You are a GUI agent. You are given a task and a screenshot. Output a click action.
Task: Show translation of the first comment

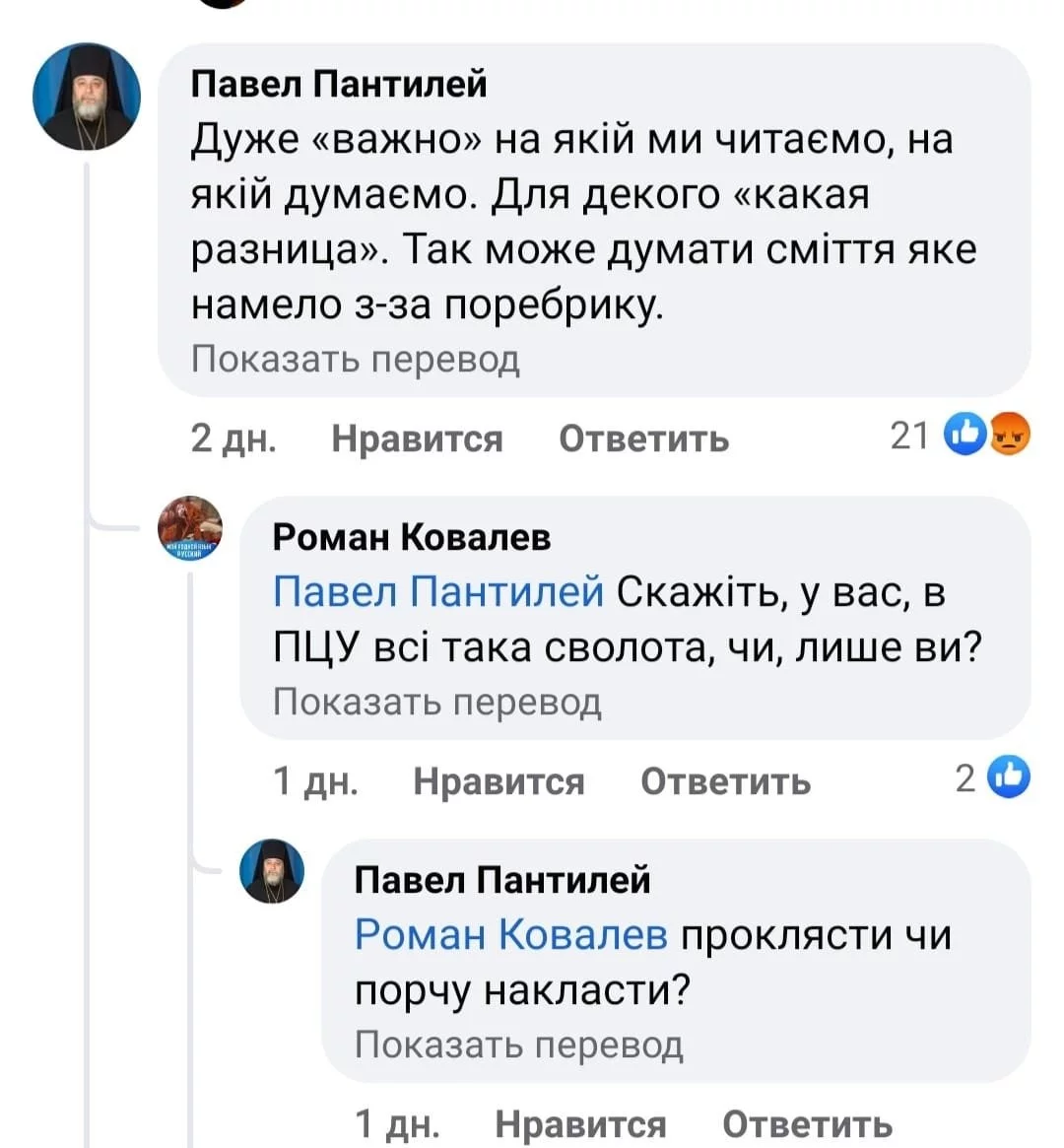pyautogui.click(x=355, y=360)
